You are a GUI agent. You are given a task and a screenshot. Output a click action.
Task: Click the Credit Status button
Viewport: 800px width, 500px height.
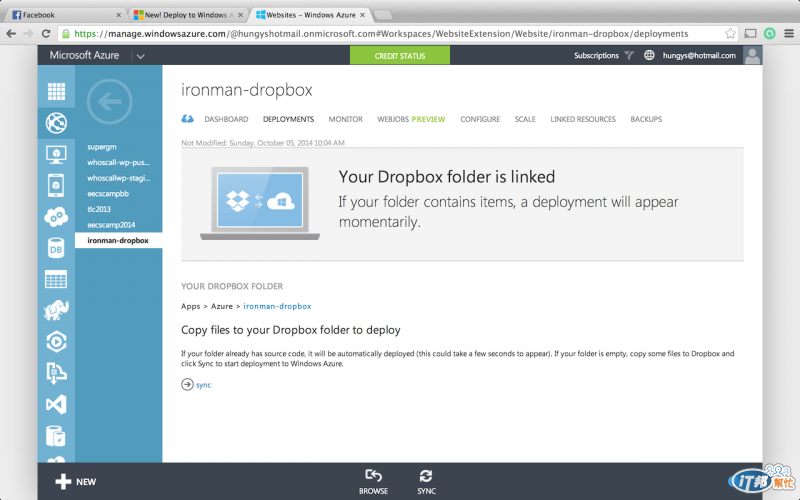point(400,56)
